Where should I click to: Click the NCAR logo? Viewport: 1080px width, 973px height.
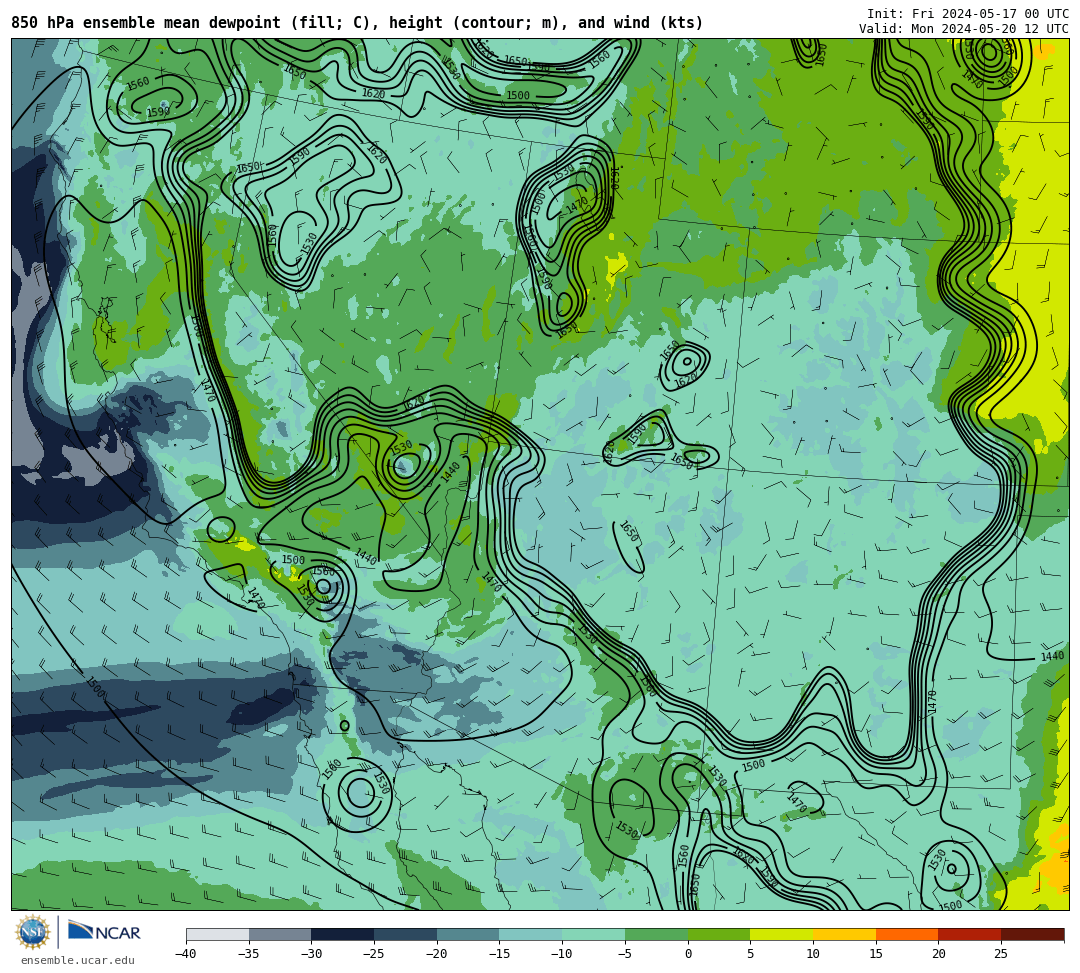(104, 932)
